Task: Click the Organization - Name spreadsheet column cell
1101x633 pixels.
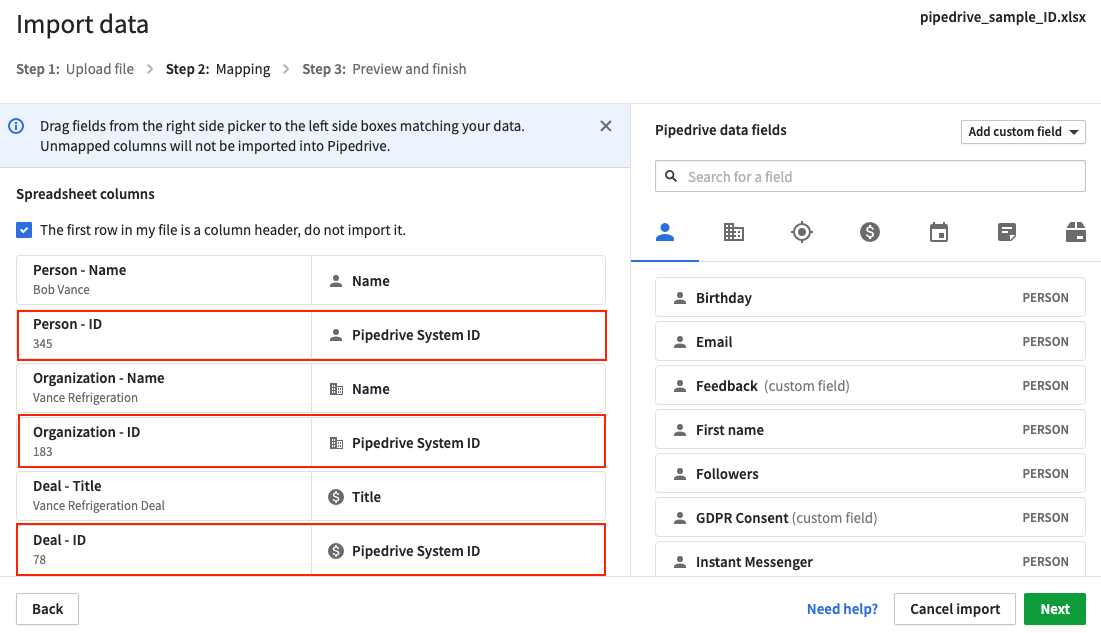Action: 164,389
